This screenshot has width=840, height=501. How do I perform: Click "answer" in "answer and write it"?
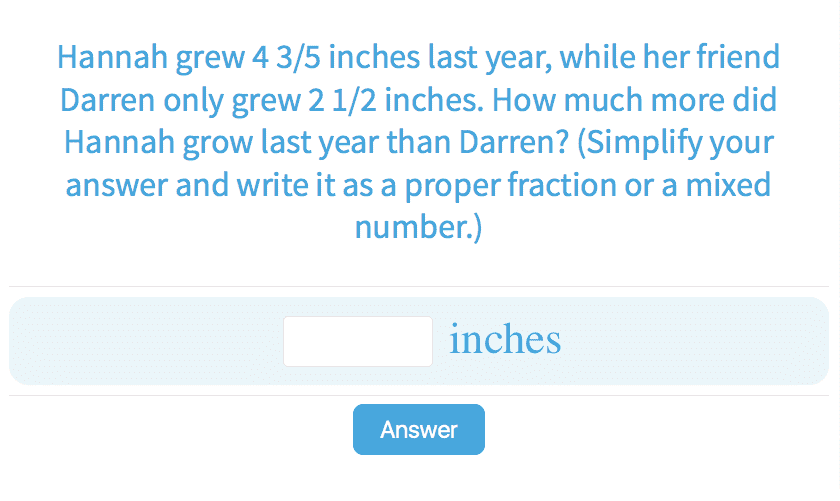point(117,185)
